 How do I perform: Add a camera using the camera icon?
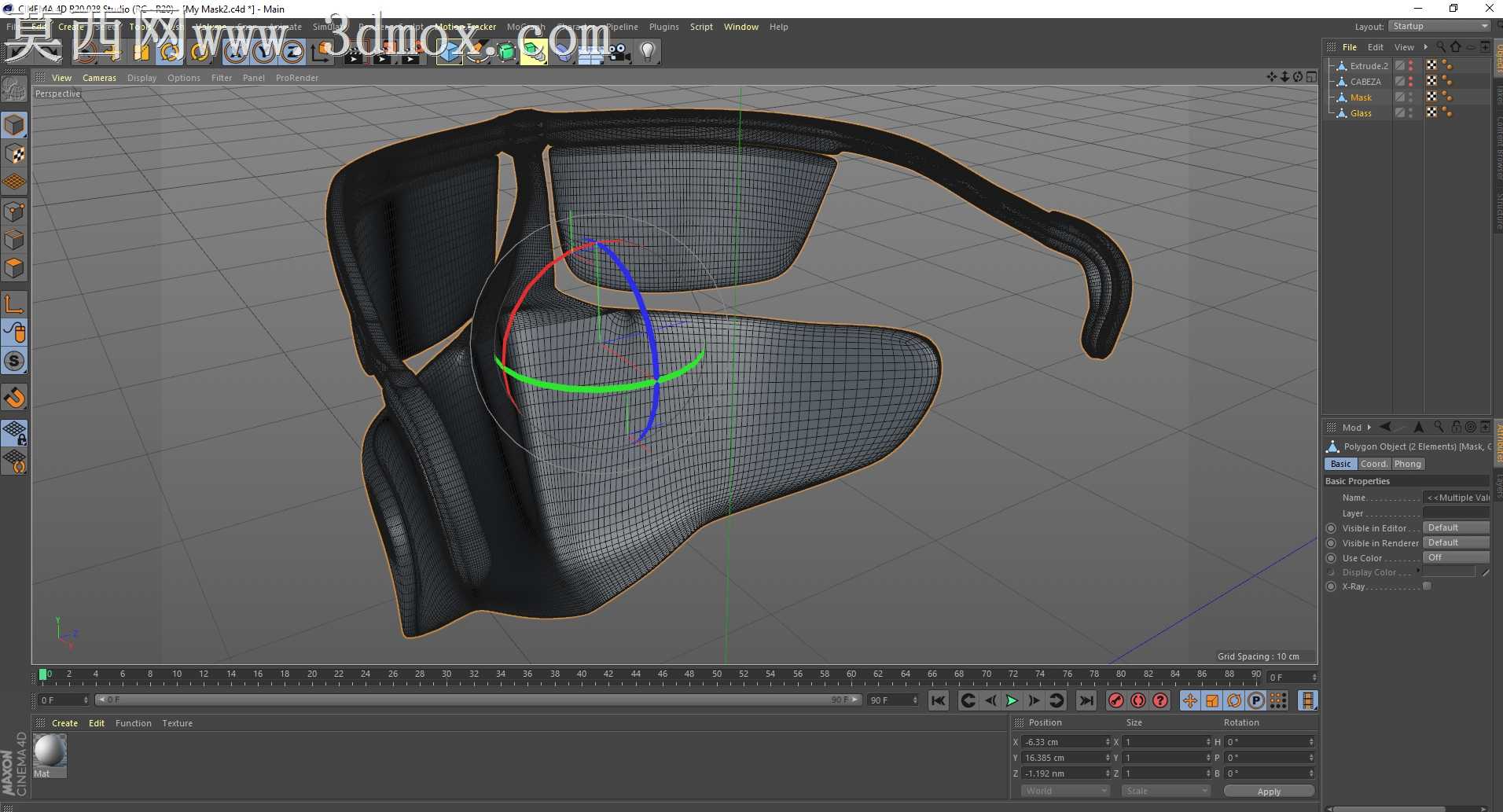pyautogui.click(x=619, y=52)
